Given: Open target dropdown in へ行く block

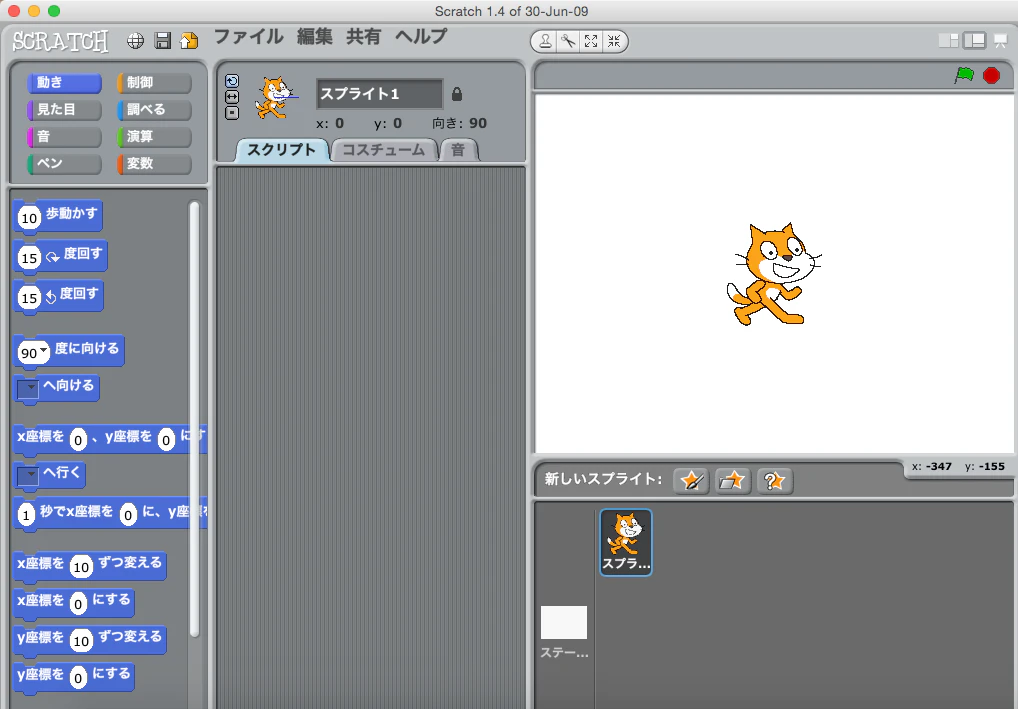Looking at the screenshot, I should pos(28,477).
